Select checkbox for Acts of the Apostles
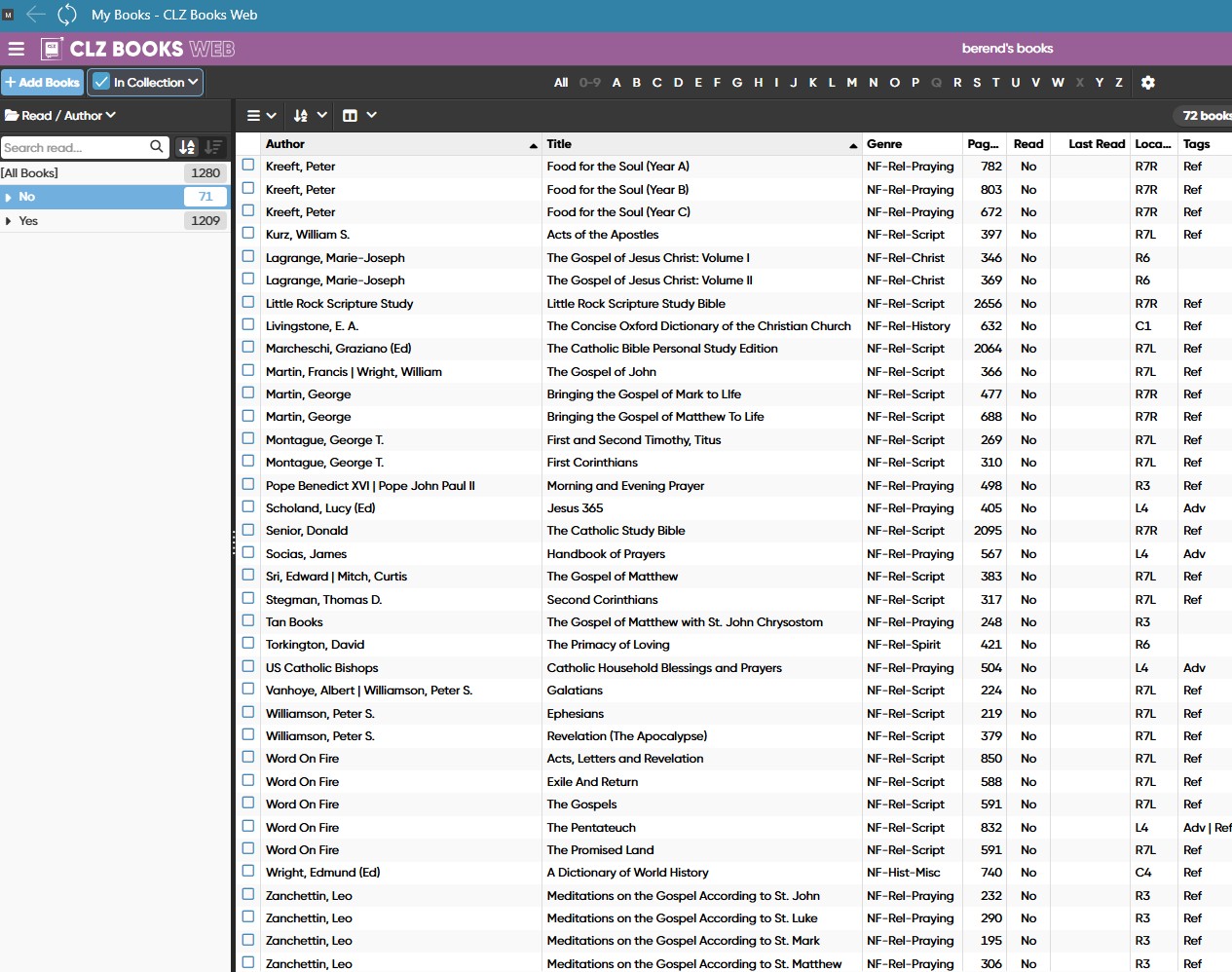This screenshot has width=1232, height=972. (248, 234)
